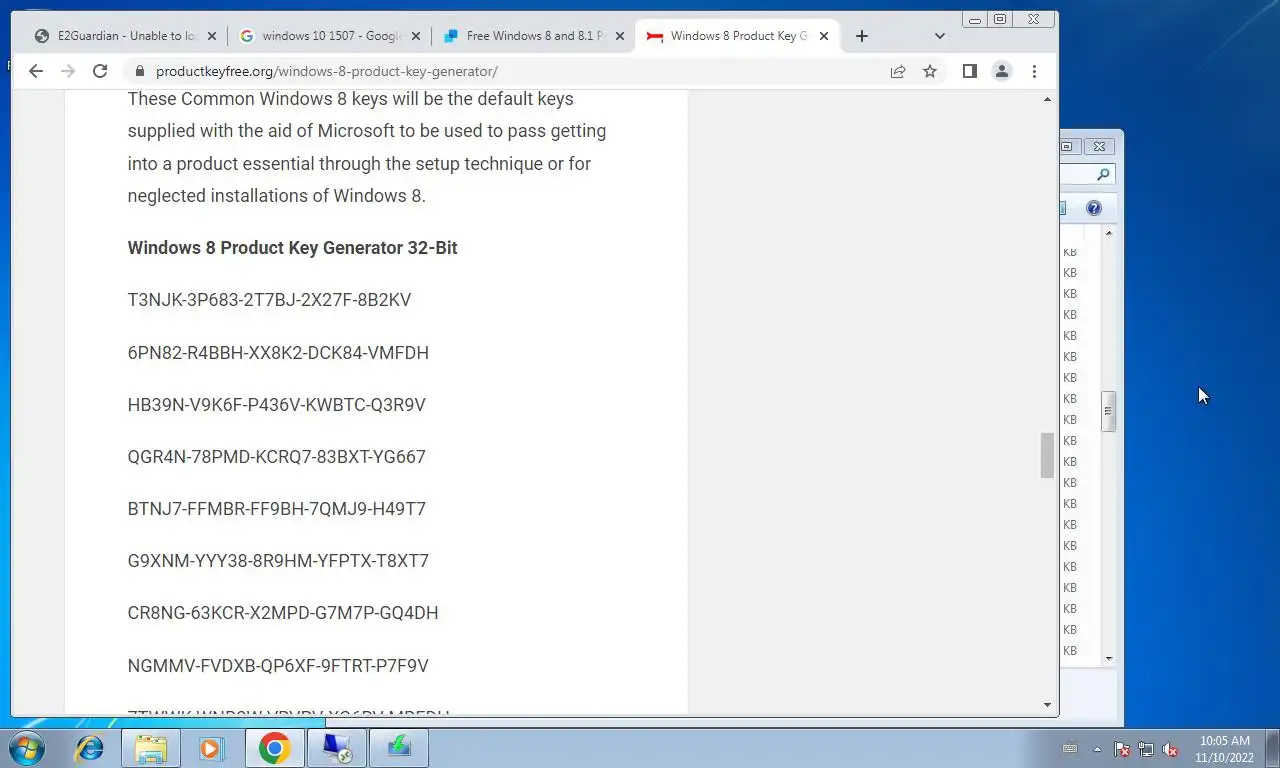
Task: Select the Windows 8 Product Key tab
Action: click(737, 36)
